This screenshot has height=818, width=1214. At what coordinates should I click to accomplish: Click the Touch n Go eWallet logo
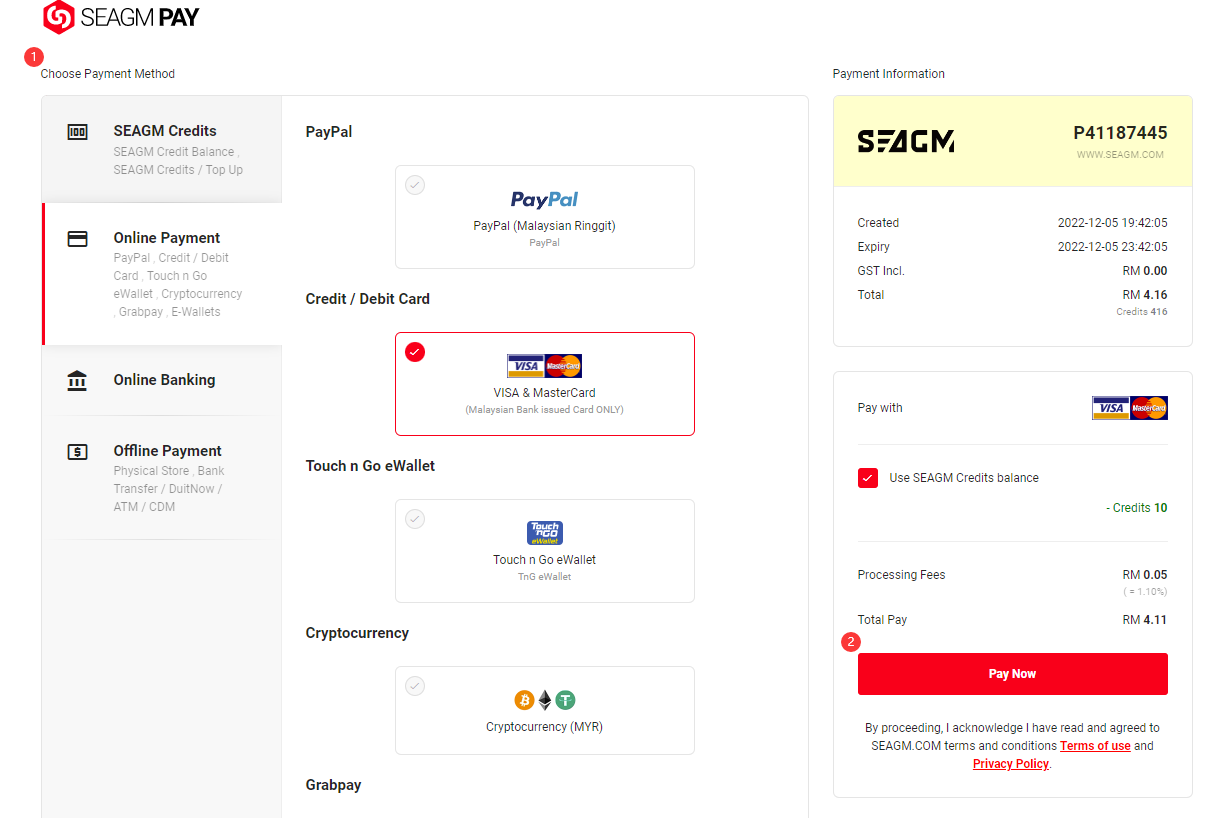(545, 533)
